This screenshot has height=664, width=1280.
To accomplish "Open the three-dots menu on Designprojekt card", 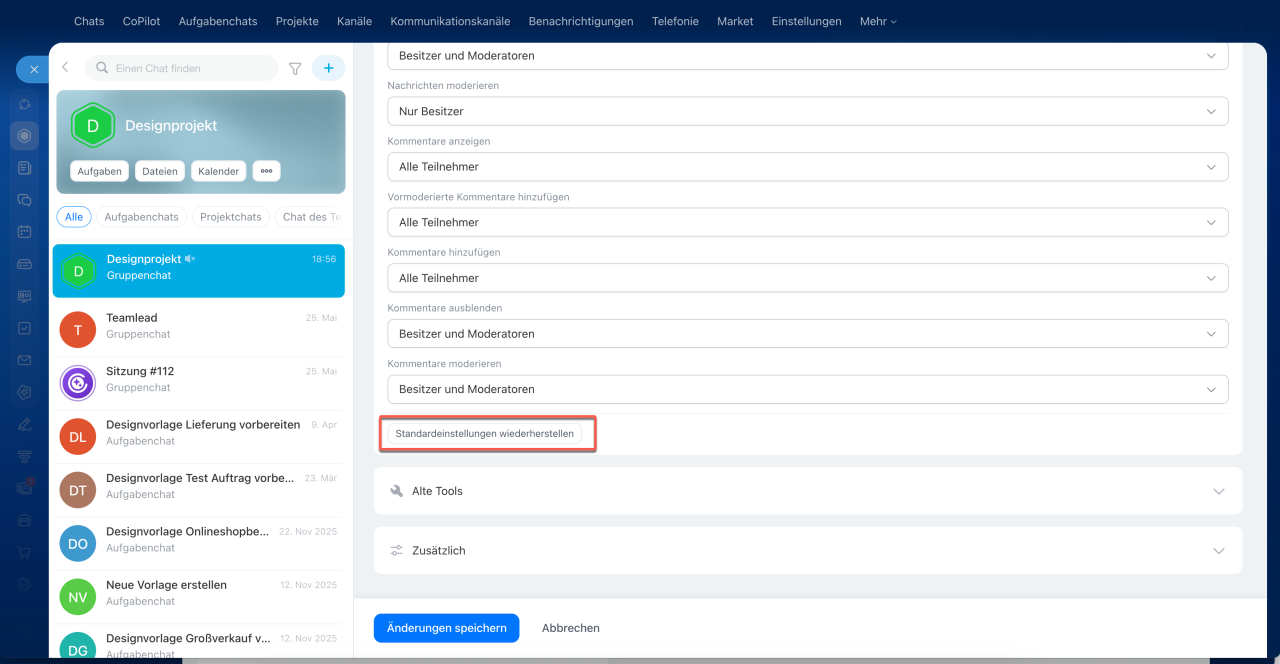I will pyautogui.click(x=266, y=171).
